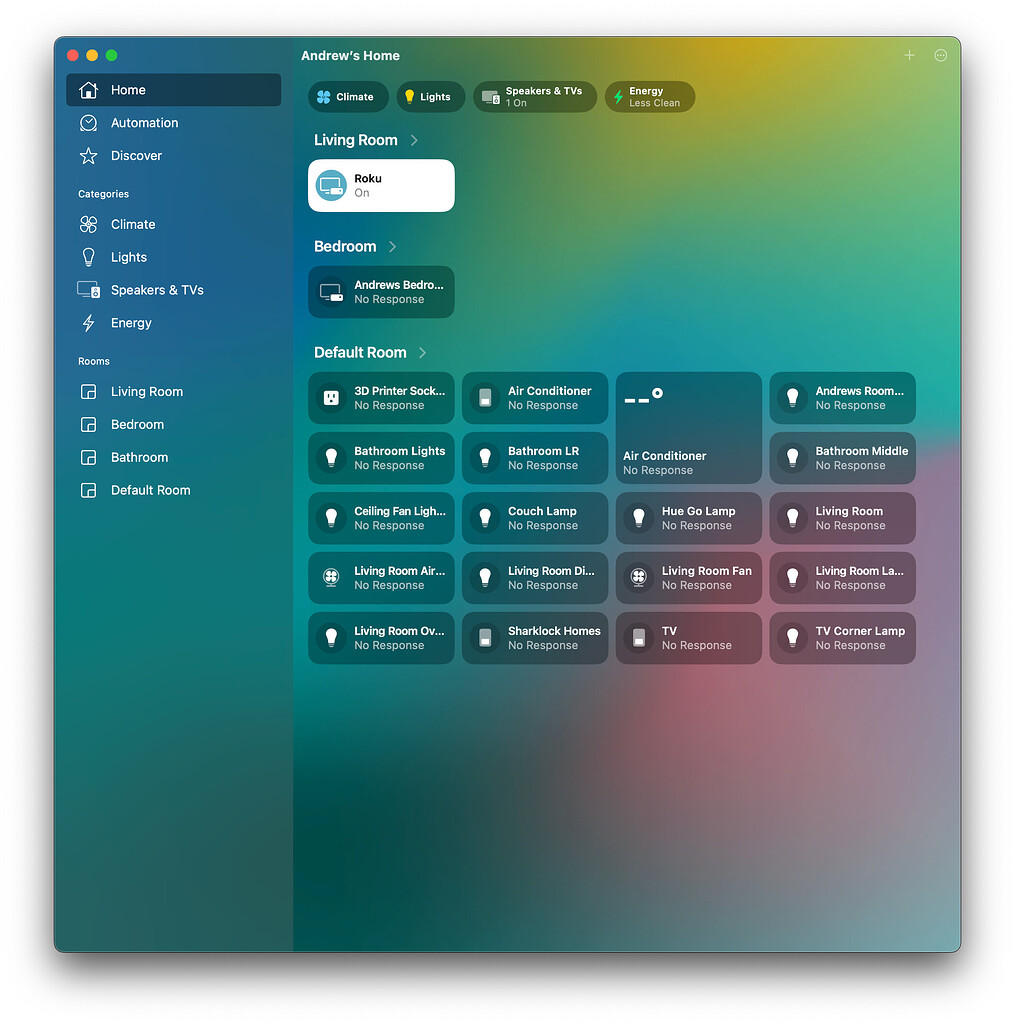Click the TV Corner Lamp bulb icon

pyautogui.click(x=792, y=637)
